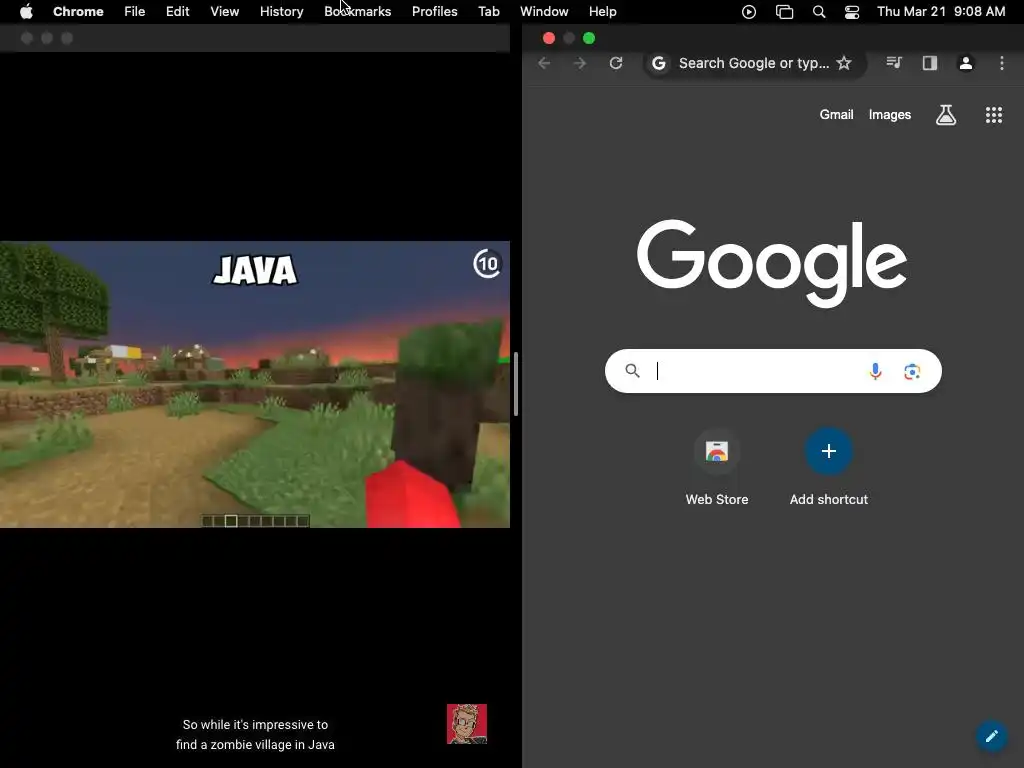Open the Bookmarks menu

pos(357,11)
